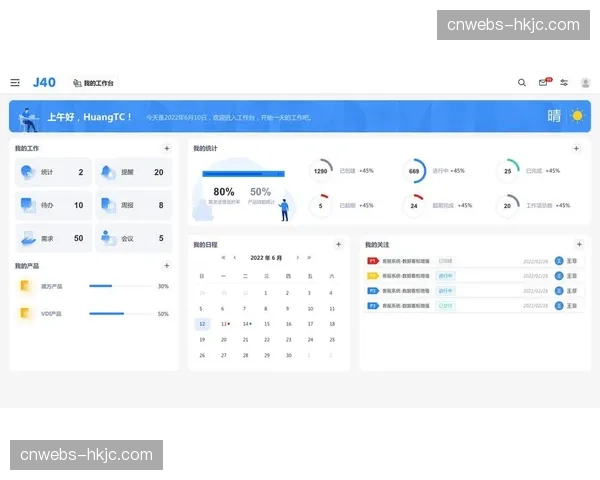This screenshot has height=480, width=600.
Task: Click the plus icon in the 我的工作 panel
Action: pyautogui.click(x=167, y=148)
